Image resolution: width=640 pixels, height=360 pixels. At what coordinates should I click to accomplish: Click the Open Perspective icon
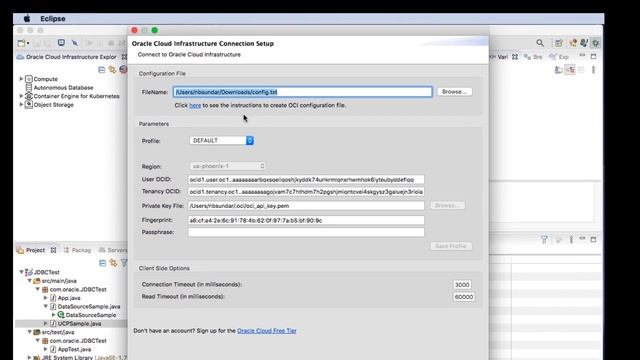click(x=559, y=43)
